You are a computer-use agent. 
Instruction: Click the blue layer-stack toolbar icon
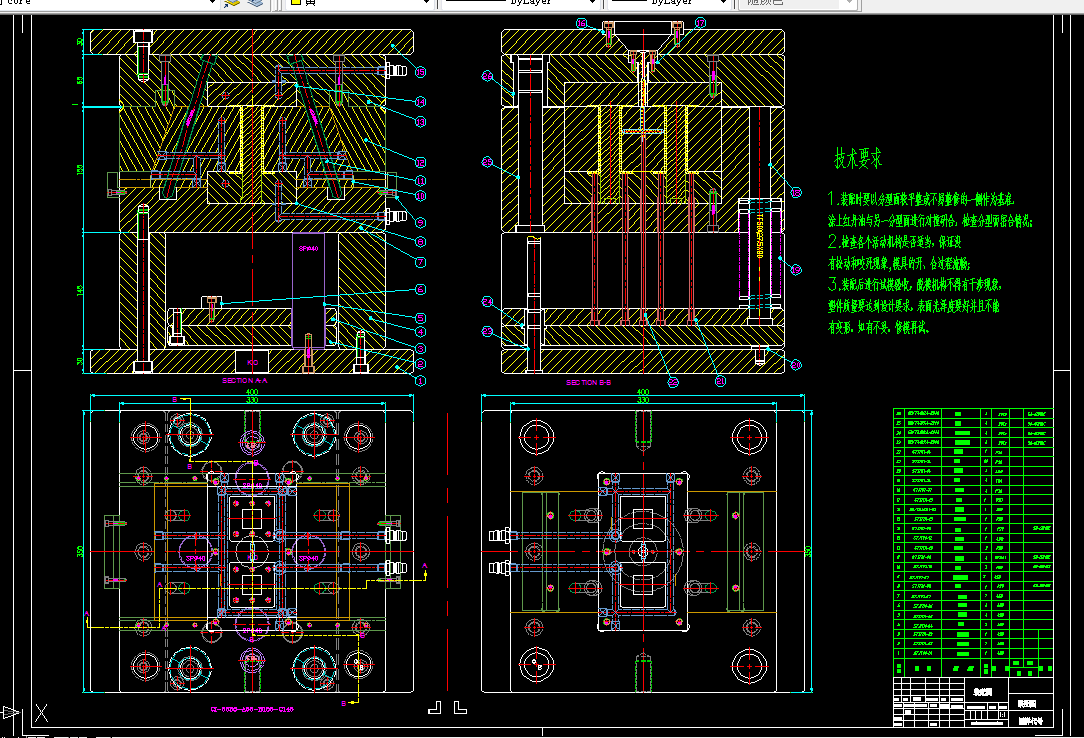255,3
